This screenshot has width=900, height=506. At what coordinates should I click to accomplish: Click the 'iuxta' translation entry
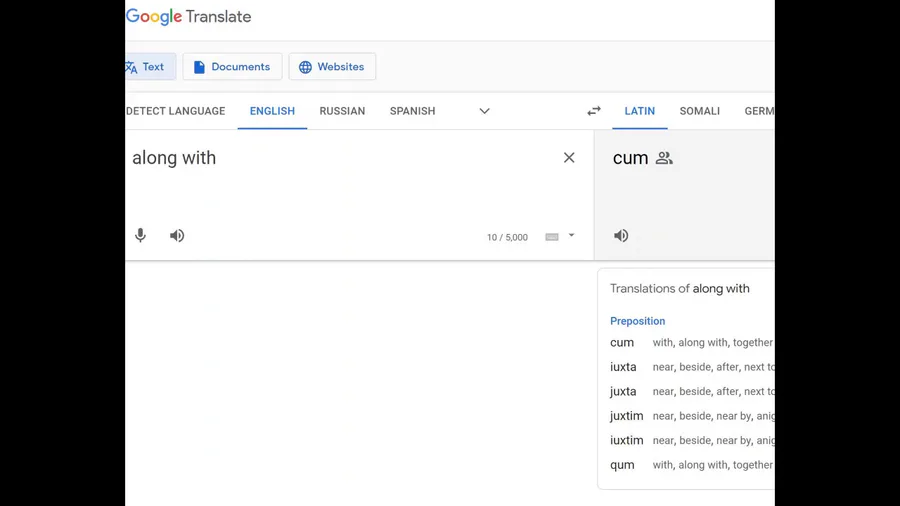click(623, 367)
